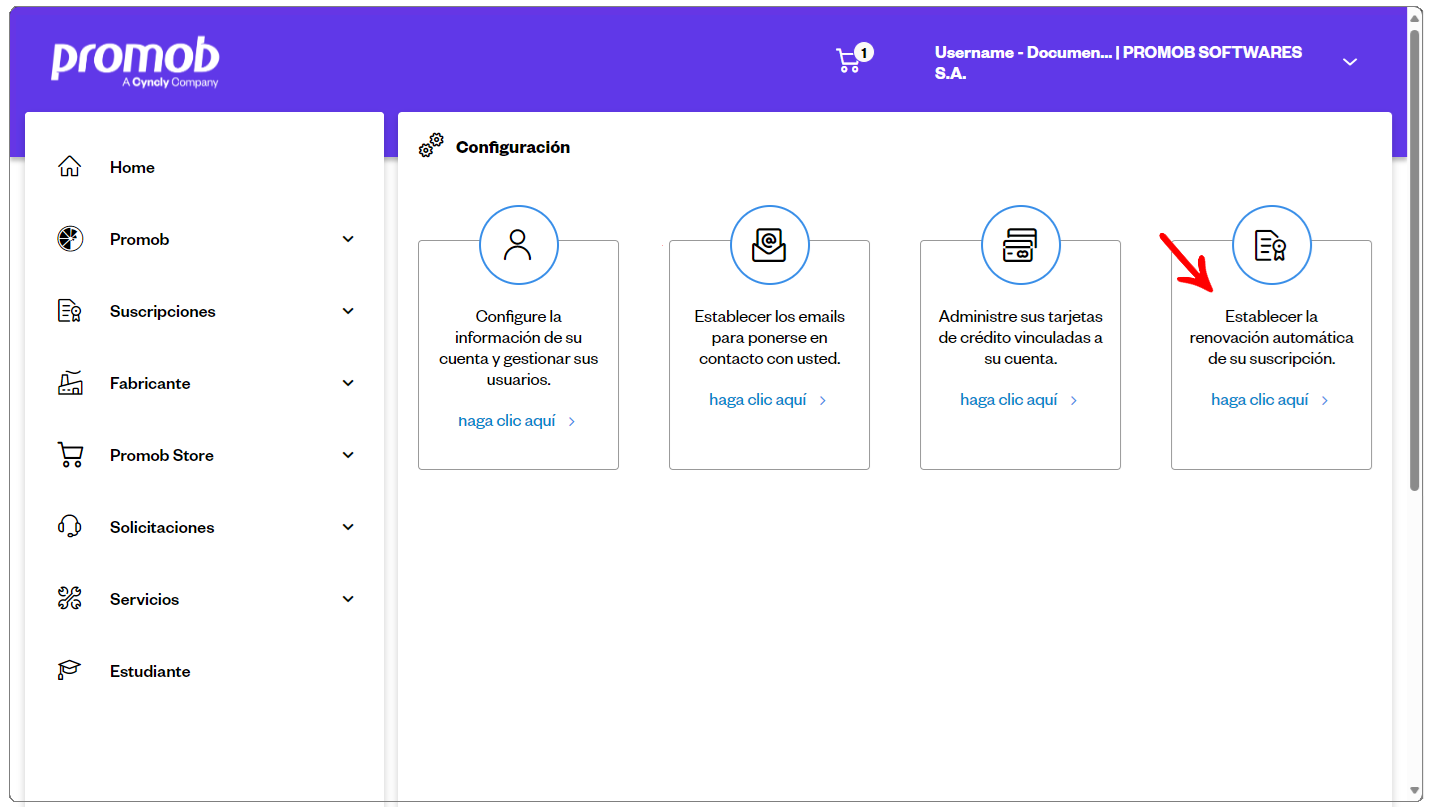The height and width of the screenshot is (807, 1438).
Task: Select Fabricante menu item
Action: click(150, 383)
